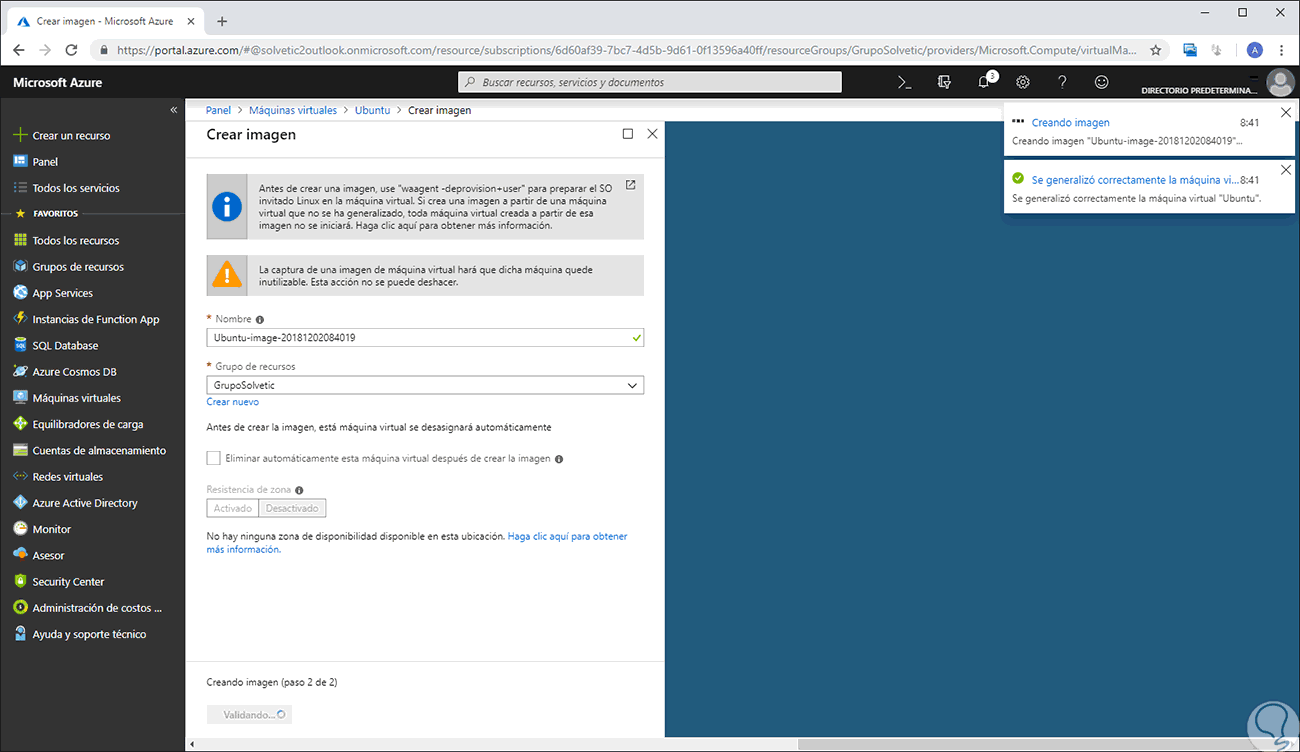Click the Ubuntu breadcrumb link
Screen dimensions: 1300x752
coord(372,110)
